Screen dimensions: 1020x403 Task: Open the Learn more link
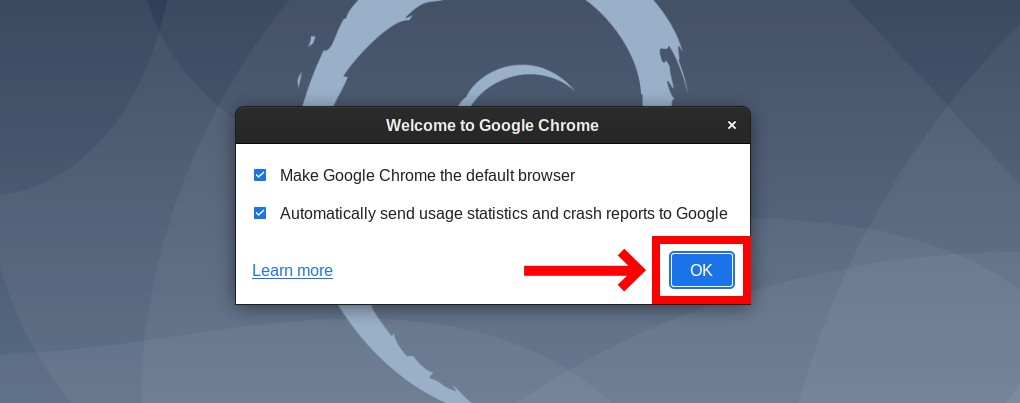coord(292,270)
